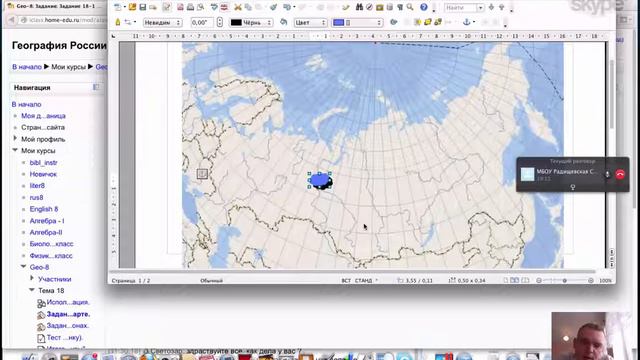Mute microphone in Skype call panel
Viewport: 640px width, 360px height.
[x=607, y=174]
